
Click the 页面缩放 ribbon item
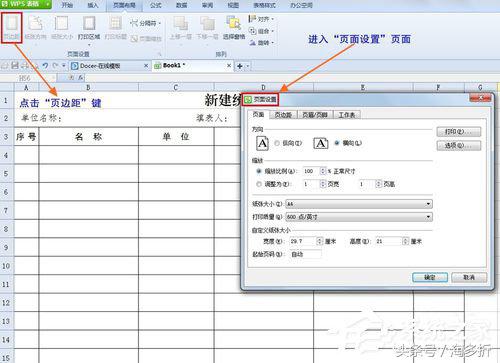click(x=146, y=39)
